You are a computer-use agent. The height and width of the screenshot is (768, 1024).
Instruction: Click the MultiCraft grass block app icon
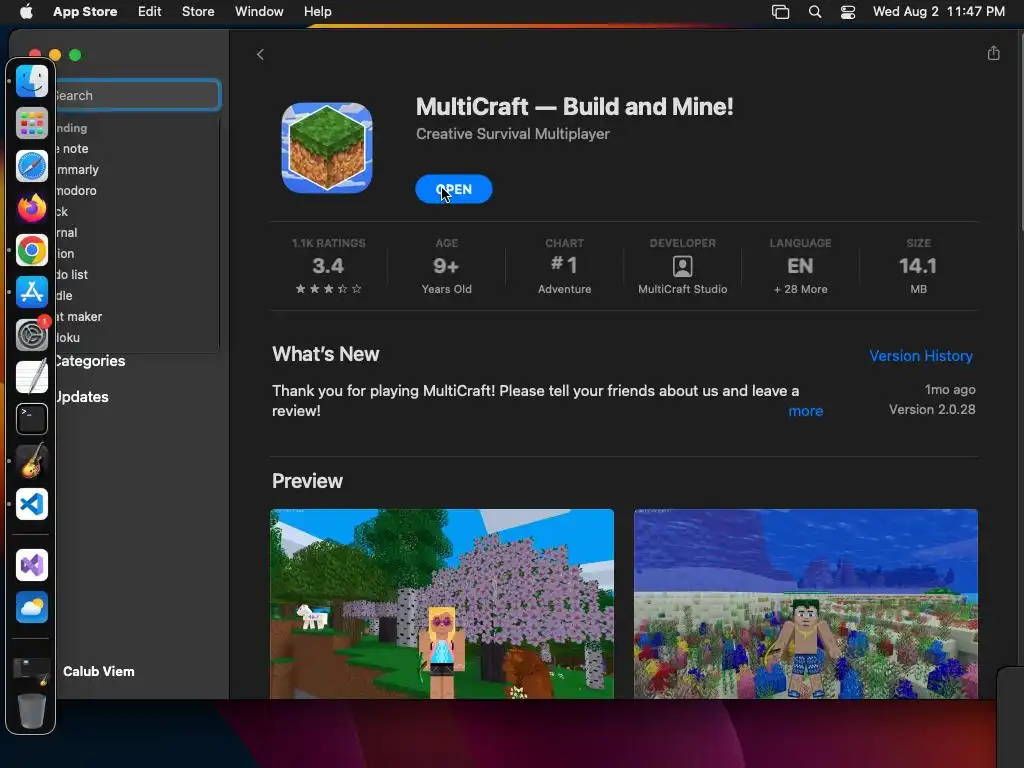pyautogui.click(x=327, y=148)
